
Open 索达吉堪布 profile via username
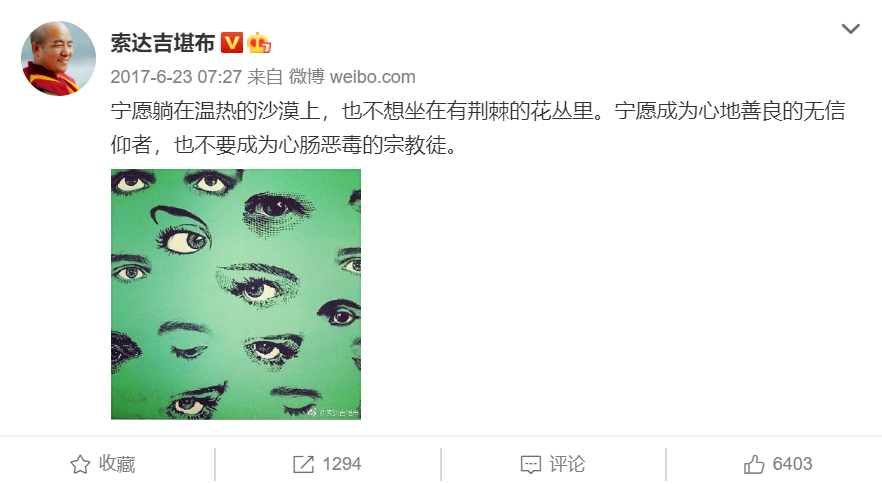click(x=163, y=43)
